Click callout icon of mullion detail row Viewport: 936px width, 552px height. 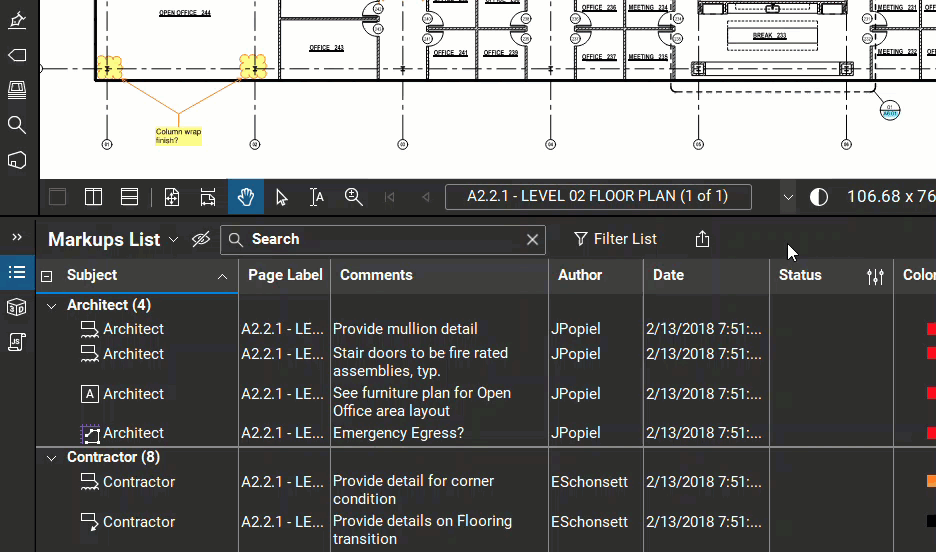(90, 329)
